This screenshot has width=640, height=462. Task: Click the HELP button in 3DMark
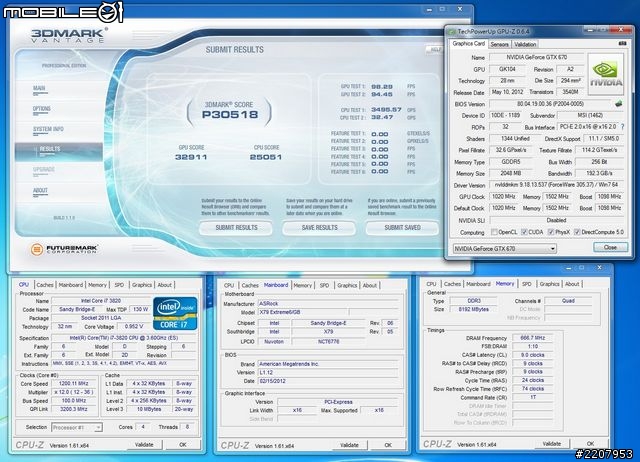(x=434, y=49)
